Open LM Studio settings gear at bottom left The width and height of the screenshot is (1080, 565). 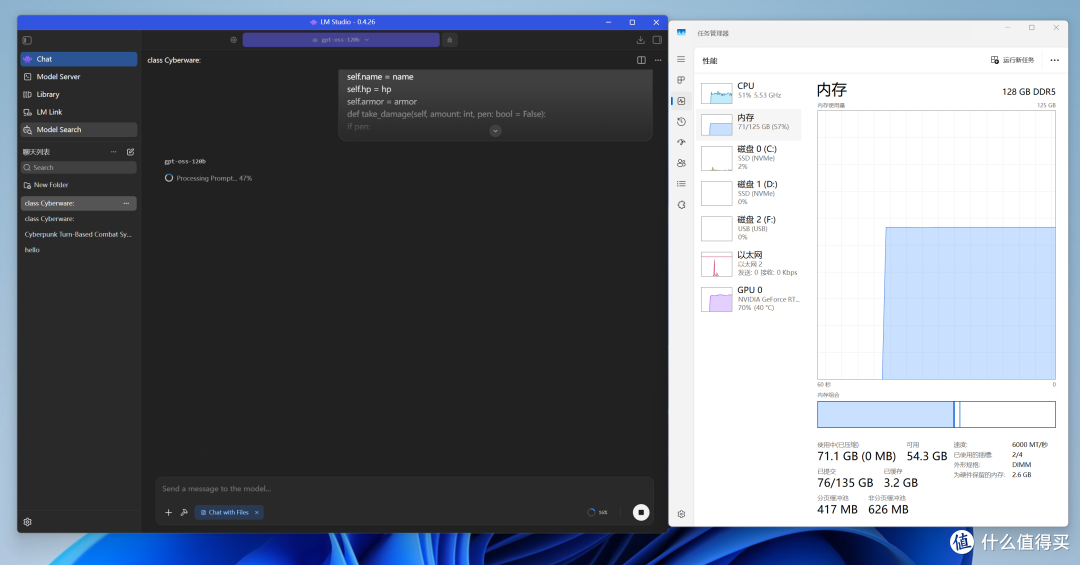click(28, 522)
